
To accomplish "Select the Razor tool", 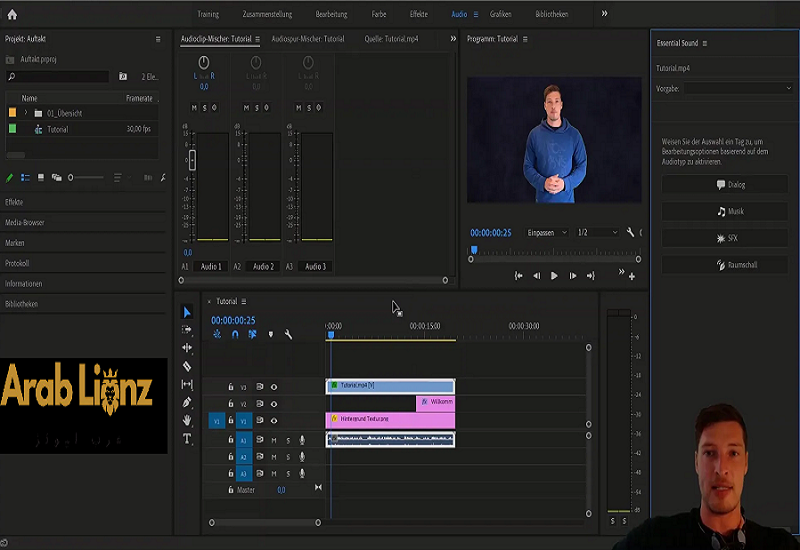I will coord(187,366).
